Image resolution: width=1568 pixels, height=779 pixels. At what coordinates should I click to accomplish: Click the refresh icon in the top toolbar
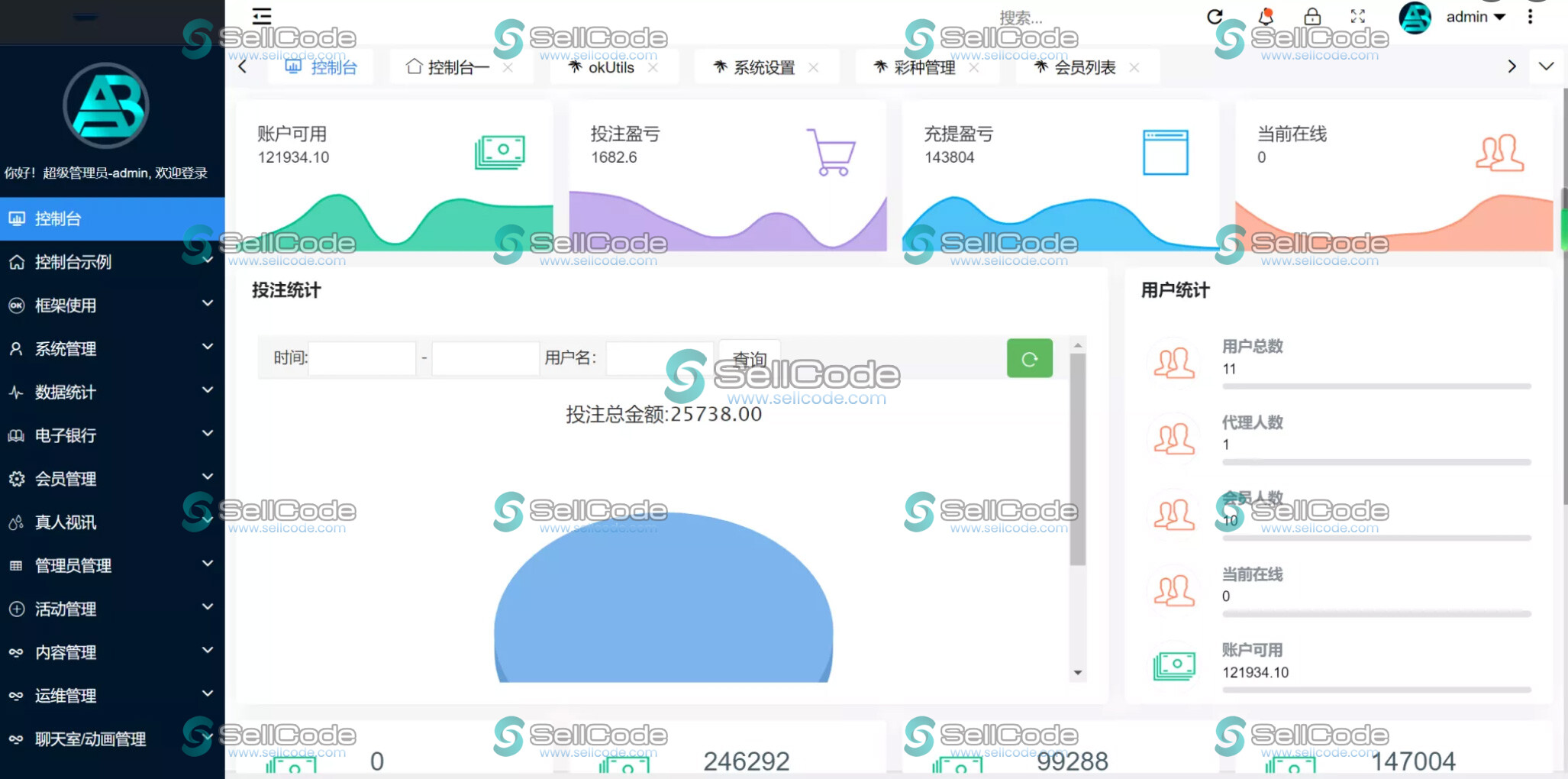pyautogui.click(x=1215, y=16)
